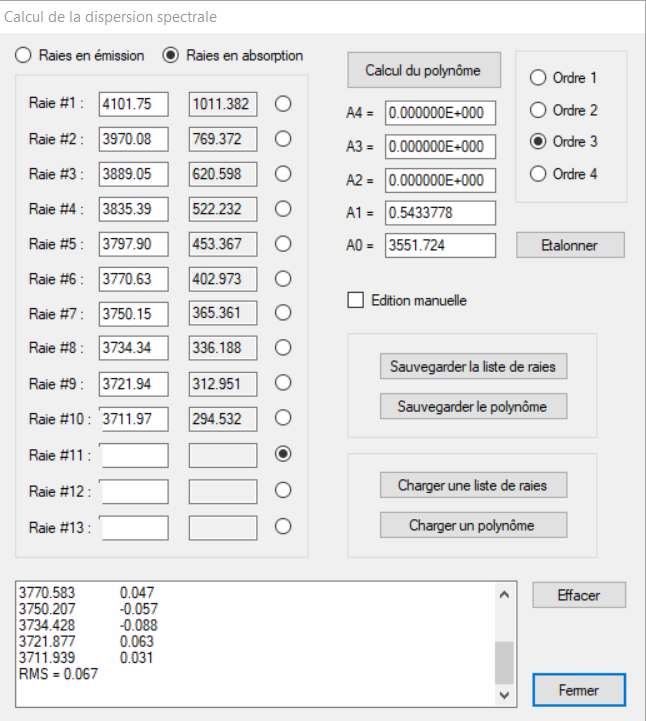Click the Calcul du polynôme button
This screenshot has height=721, width=646.
coord(423,70)
